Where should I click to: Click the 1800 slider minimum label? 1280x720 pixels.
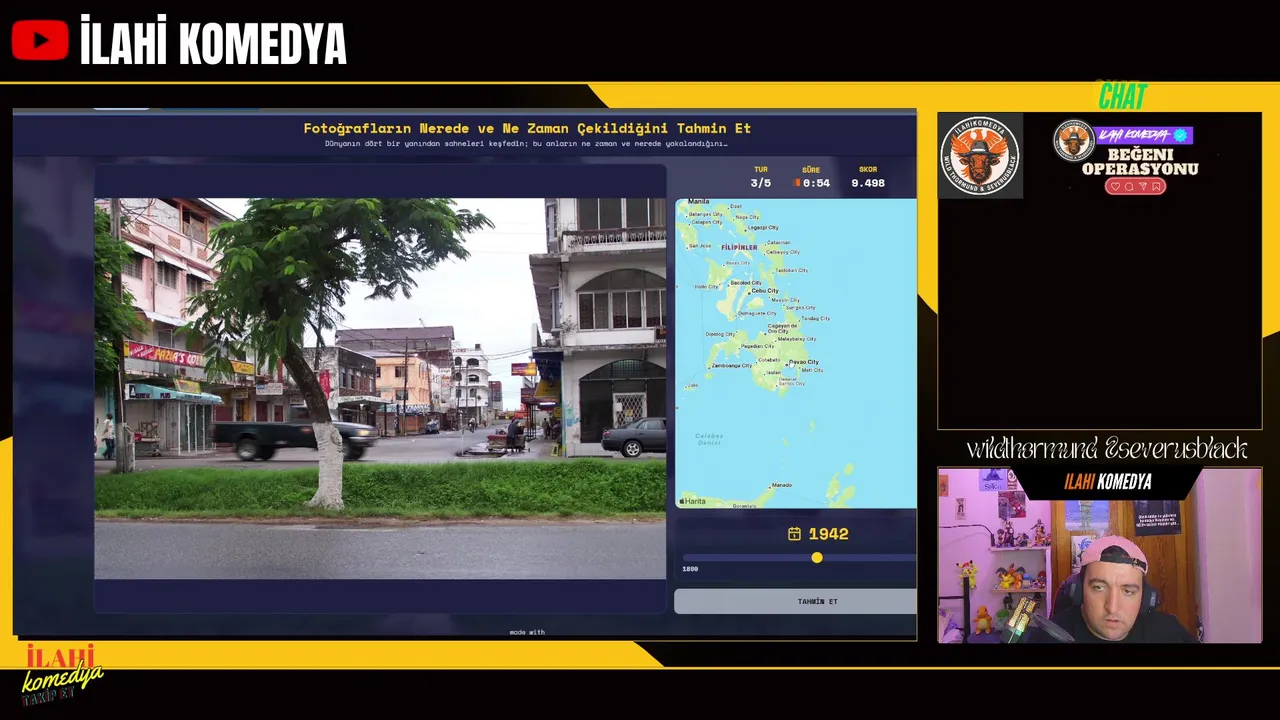coord(690,569)
